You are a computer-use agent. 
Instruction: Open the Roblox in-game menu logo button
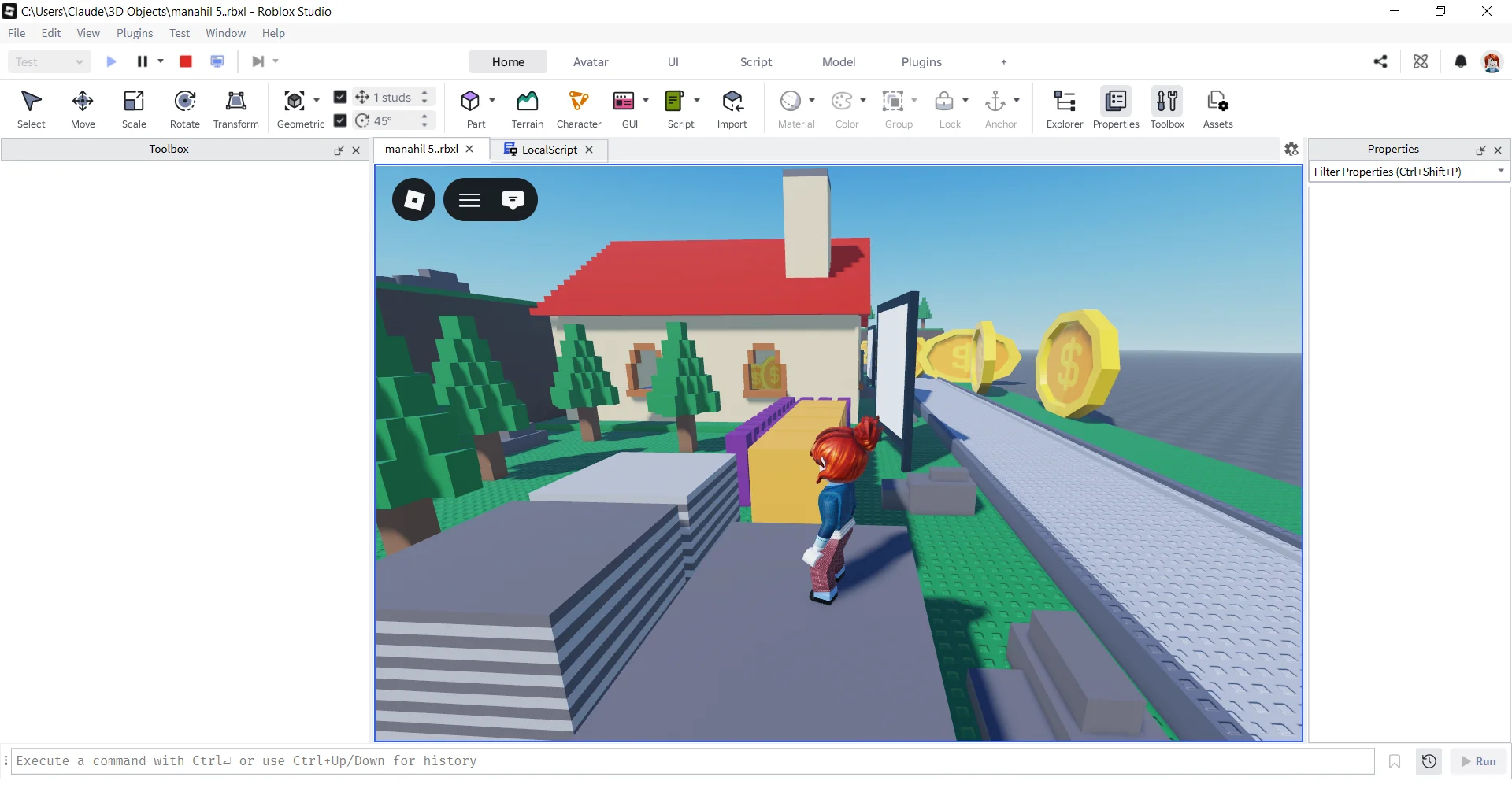point(413,200)
